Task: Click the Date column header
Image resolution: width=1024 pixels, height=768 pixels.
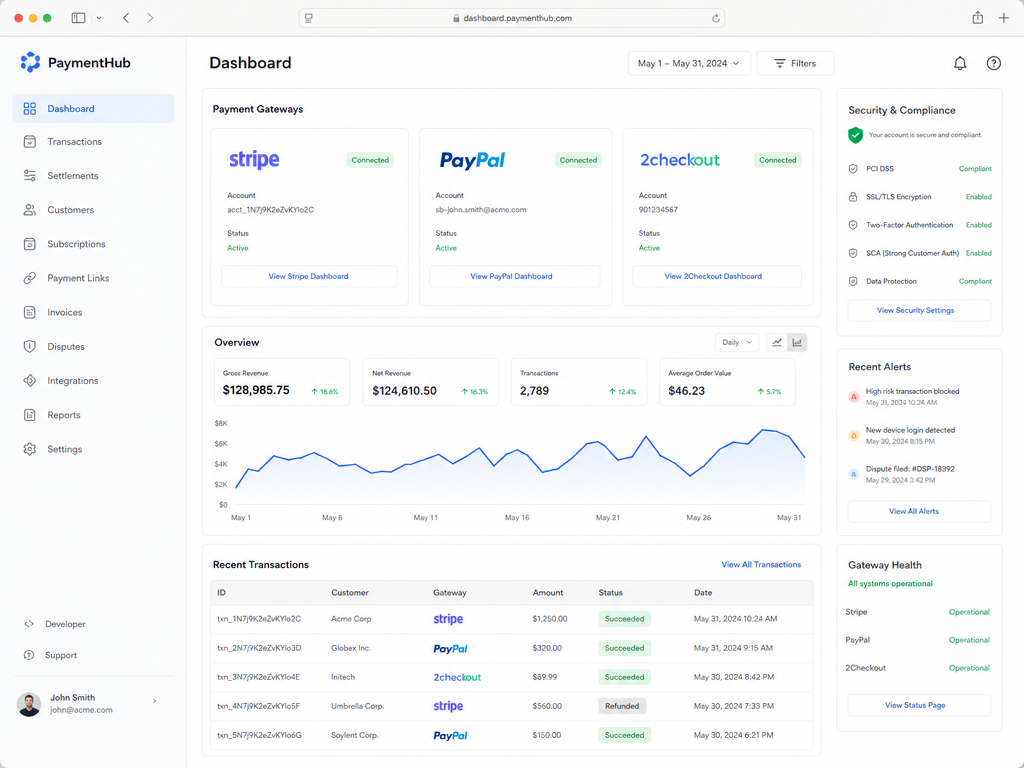Action: coord(703,593)
